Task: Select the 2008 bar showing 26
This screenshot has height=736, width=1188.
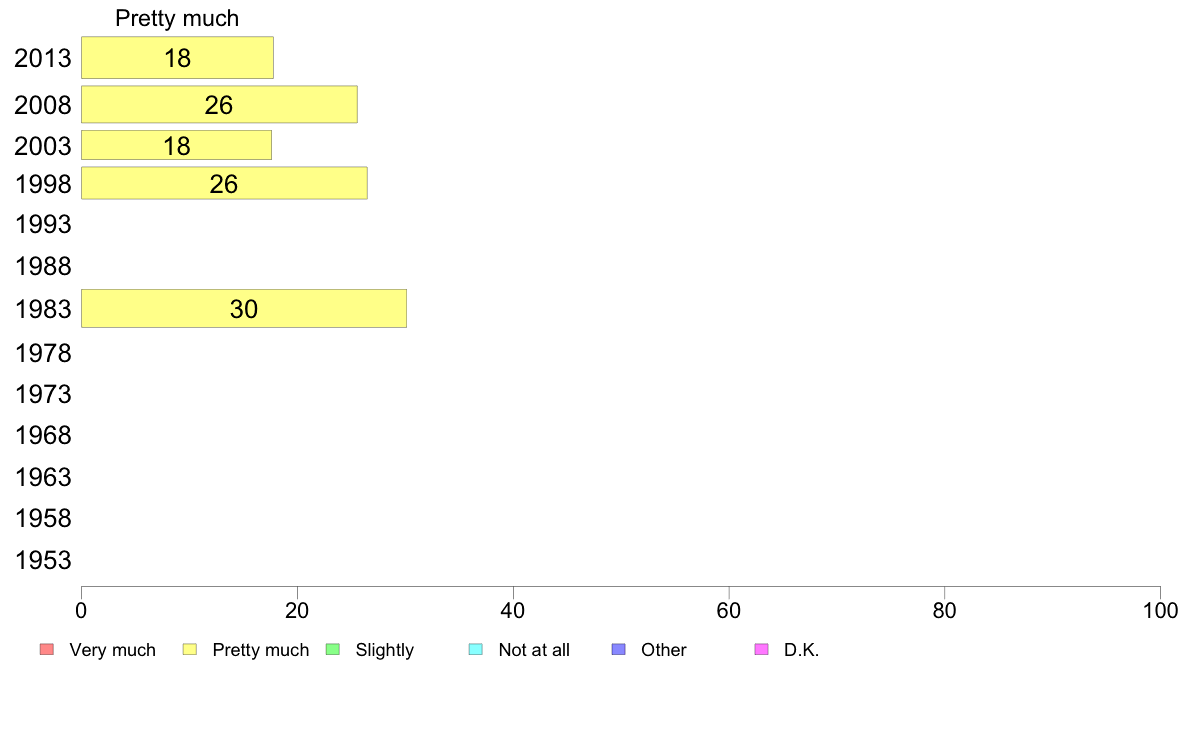Action: pos(219,105)
